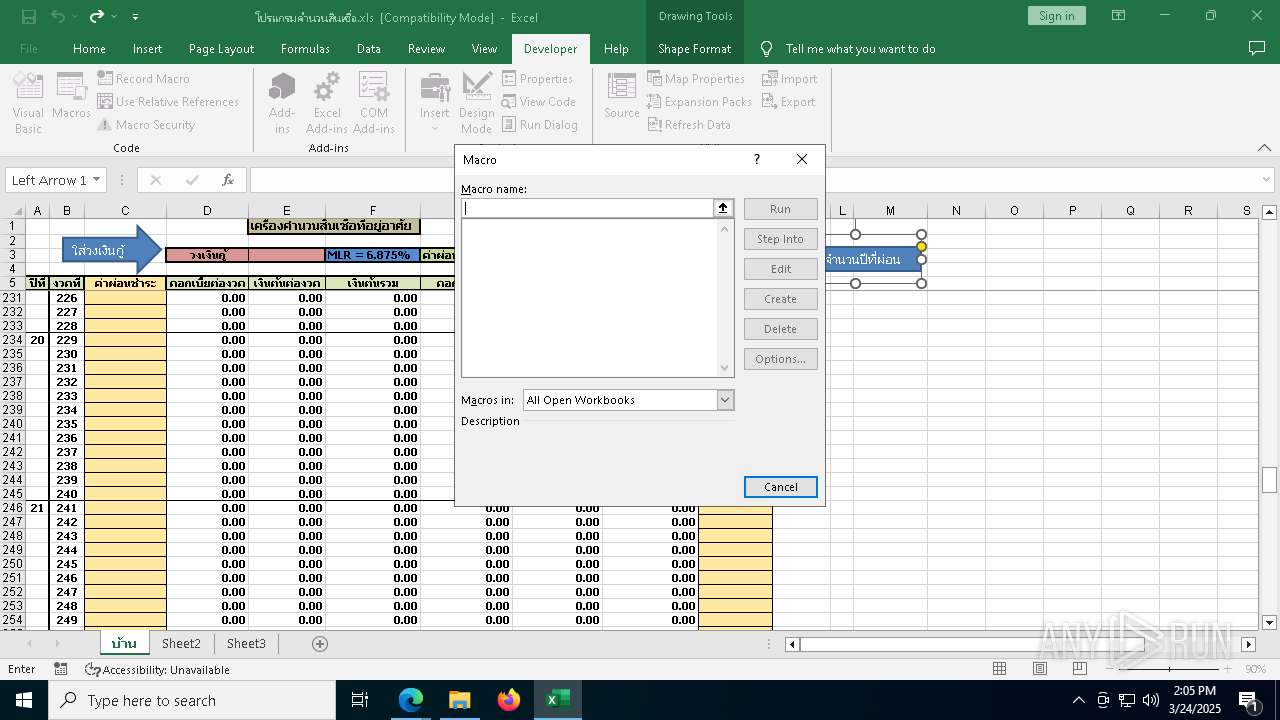
Task: Open the Name Box dropdown
Action: [x=97, y=180]
